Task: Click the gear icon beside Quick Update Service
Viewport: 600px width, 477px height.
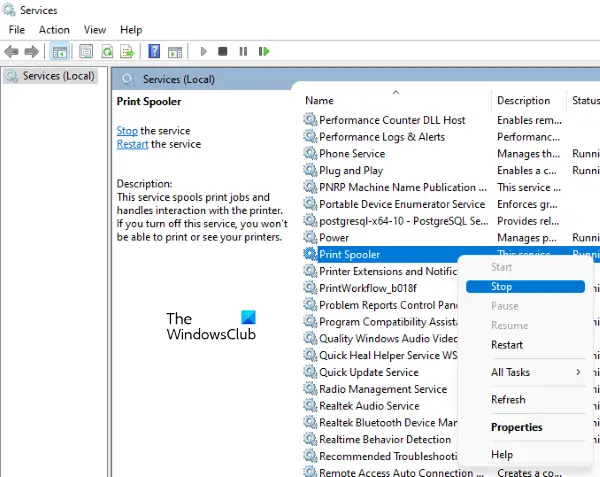Action: point(310,372)
